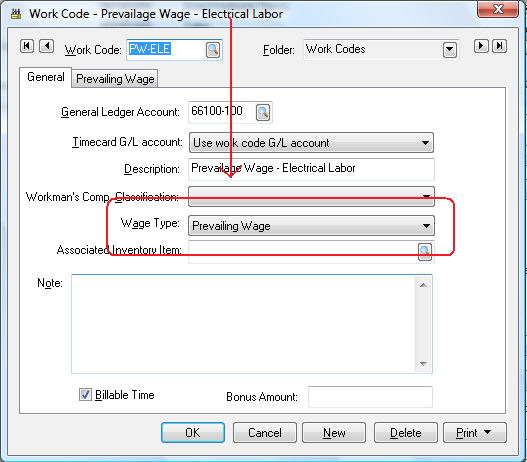Click the application icon in title bar
527x462 pixels.
16,14
